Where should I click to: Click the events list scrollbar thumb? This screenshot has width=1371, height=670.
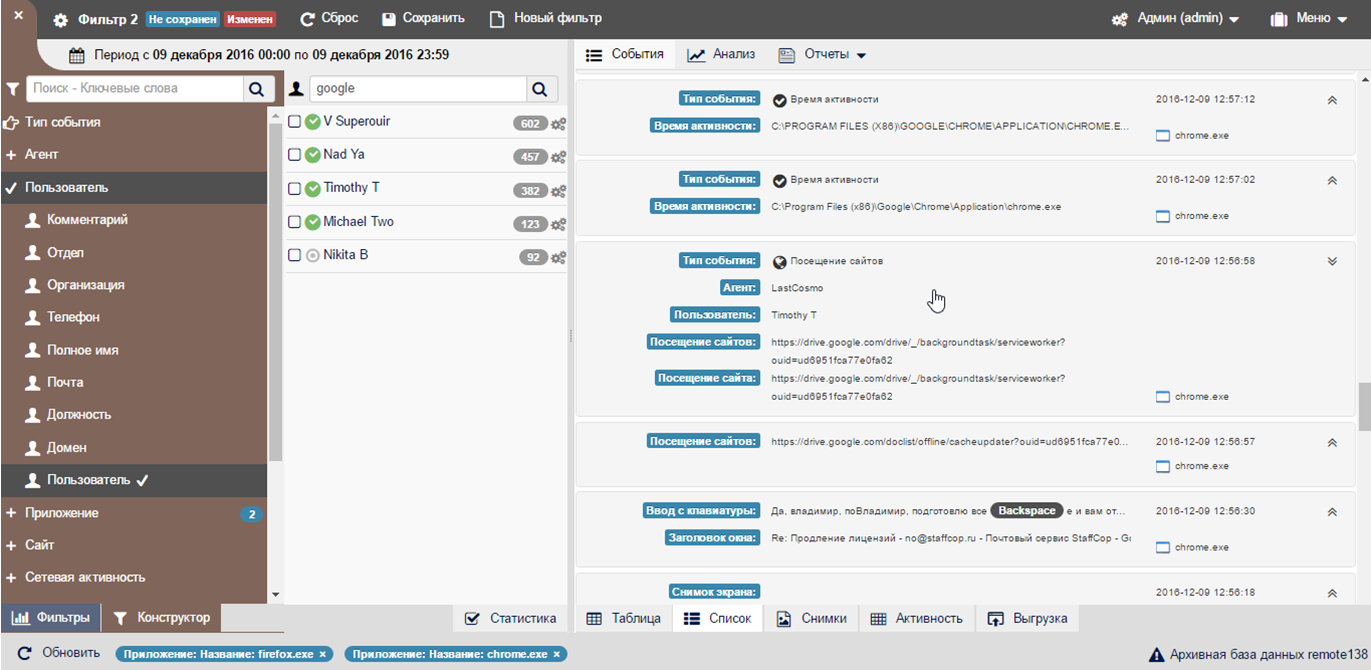1364,406
